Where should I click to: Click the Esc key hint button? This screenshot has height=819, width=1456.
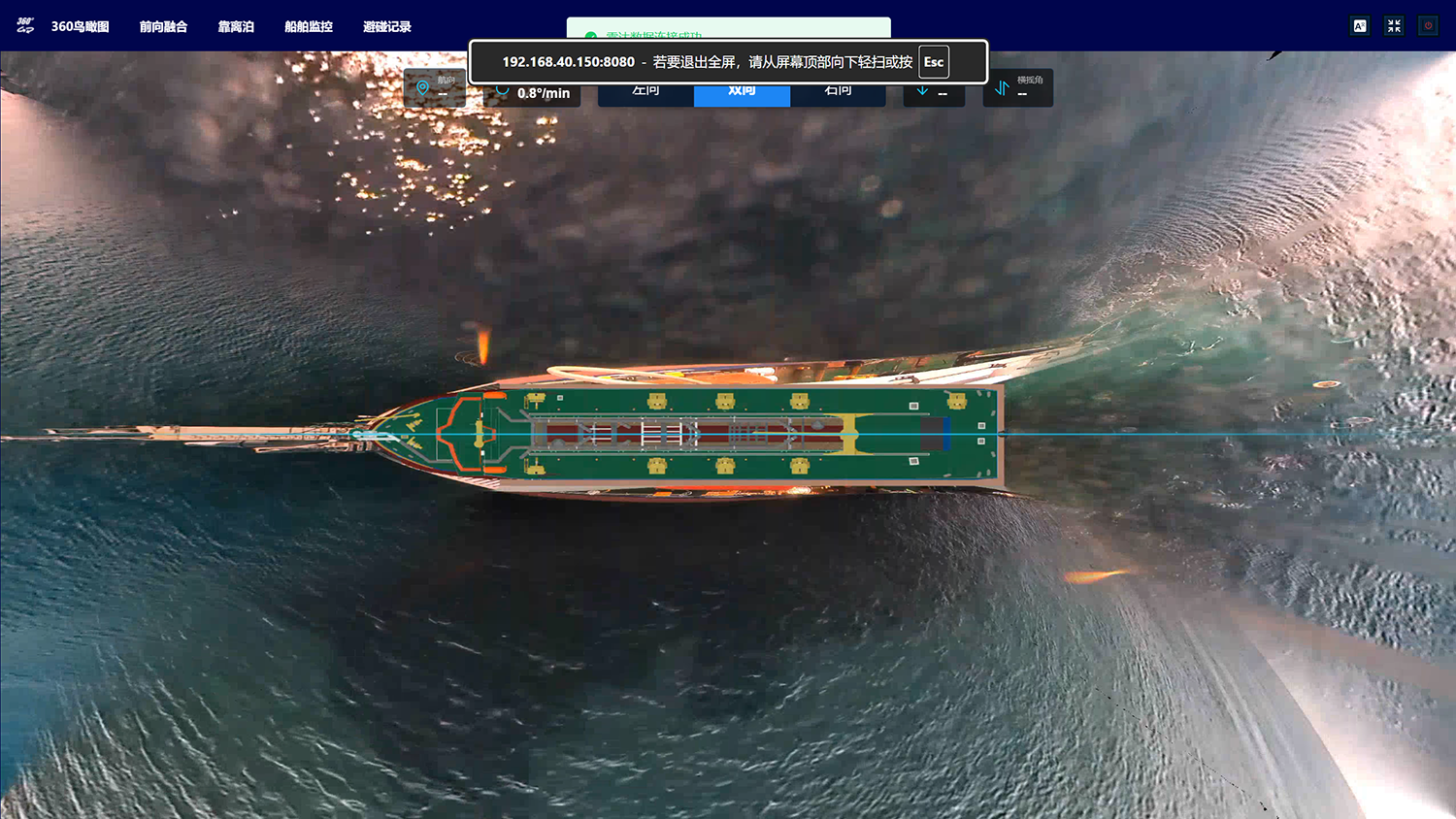click(934, 62)
